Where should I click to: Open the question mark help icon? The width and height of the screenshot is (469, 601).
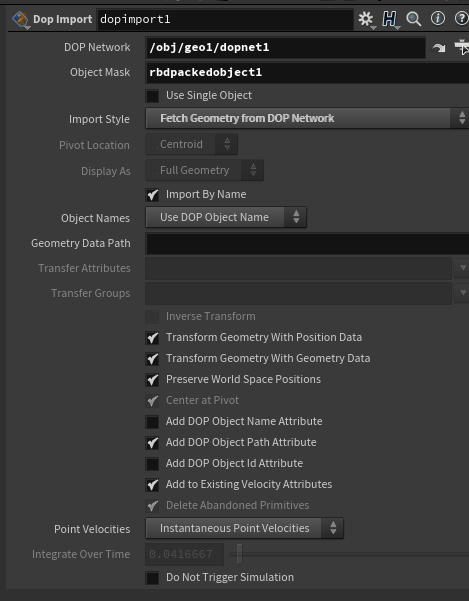click(x=461, y=18)
